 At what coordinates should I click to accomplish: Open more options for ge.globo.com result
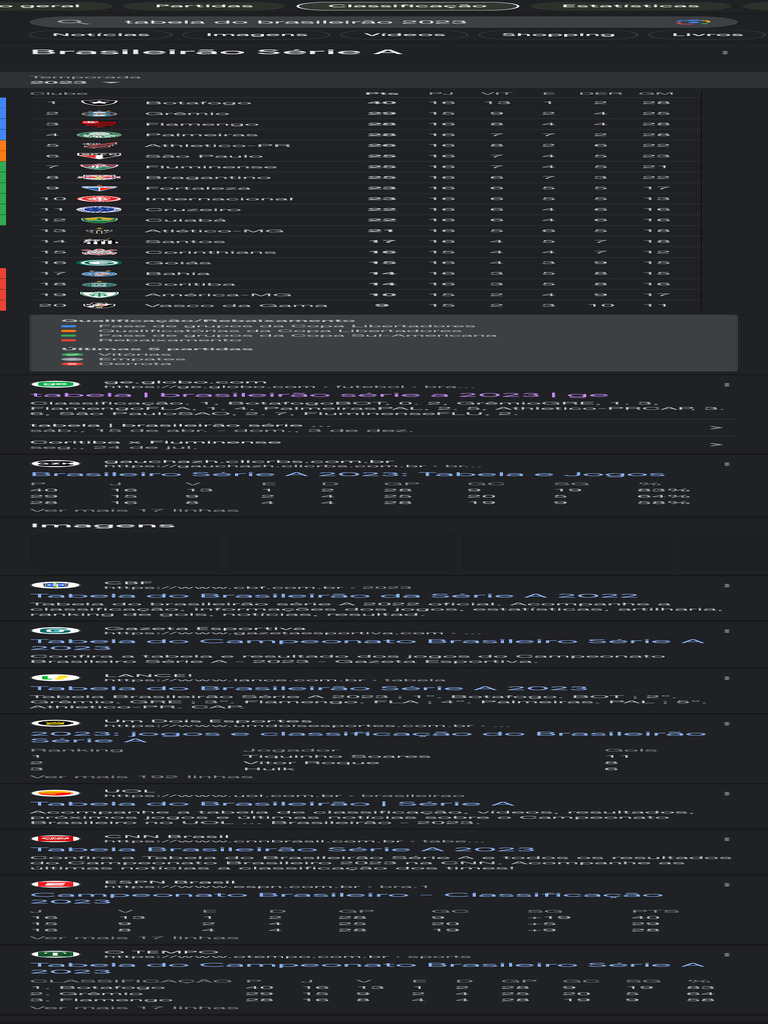(x=727, y=385)
